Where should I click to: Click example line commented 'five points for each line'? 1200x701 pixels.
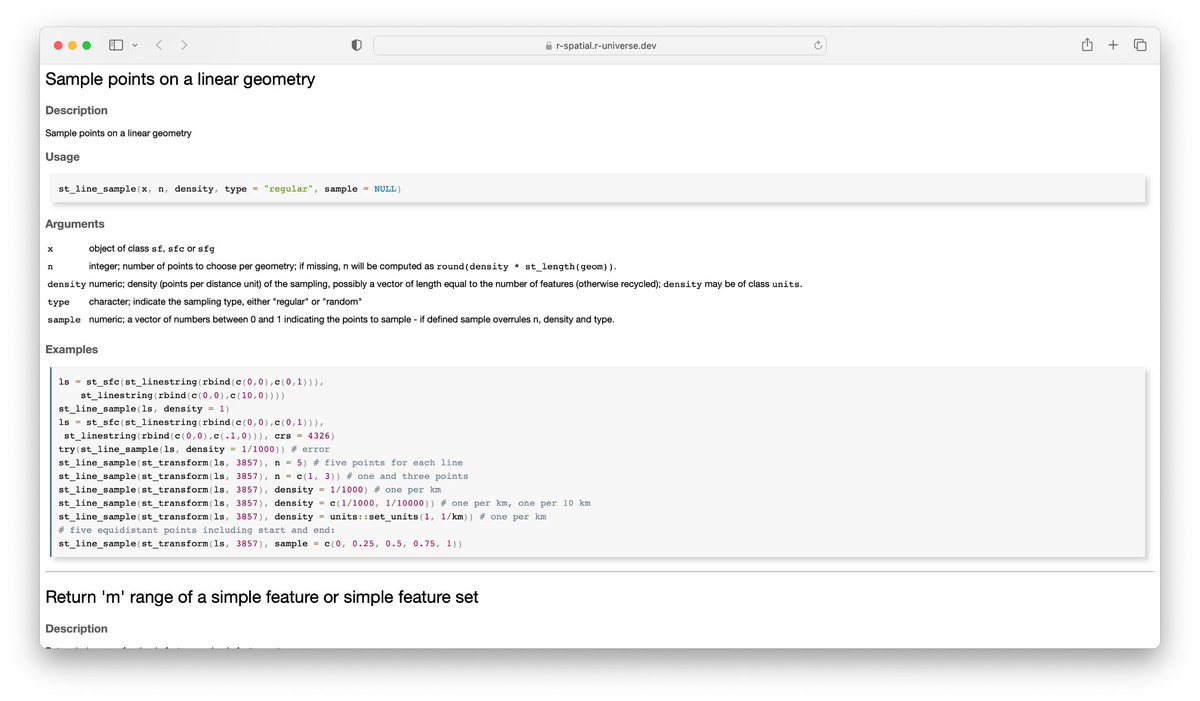tap(260, 463)
